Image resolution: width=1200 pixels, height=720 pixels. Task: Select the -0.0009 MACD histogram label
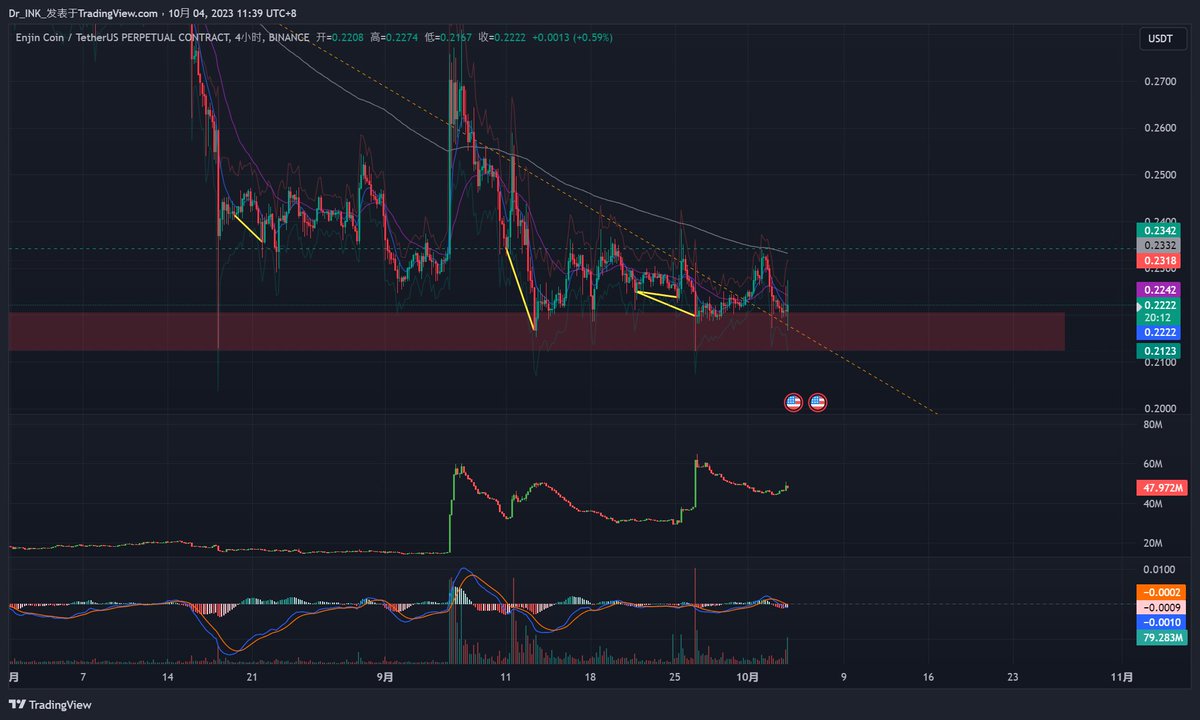[x=1160, y=607]
